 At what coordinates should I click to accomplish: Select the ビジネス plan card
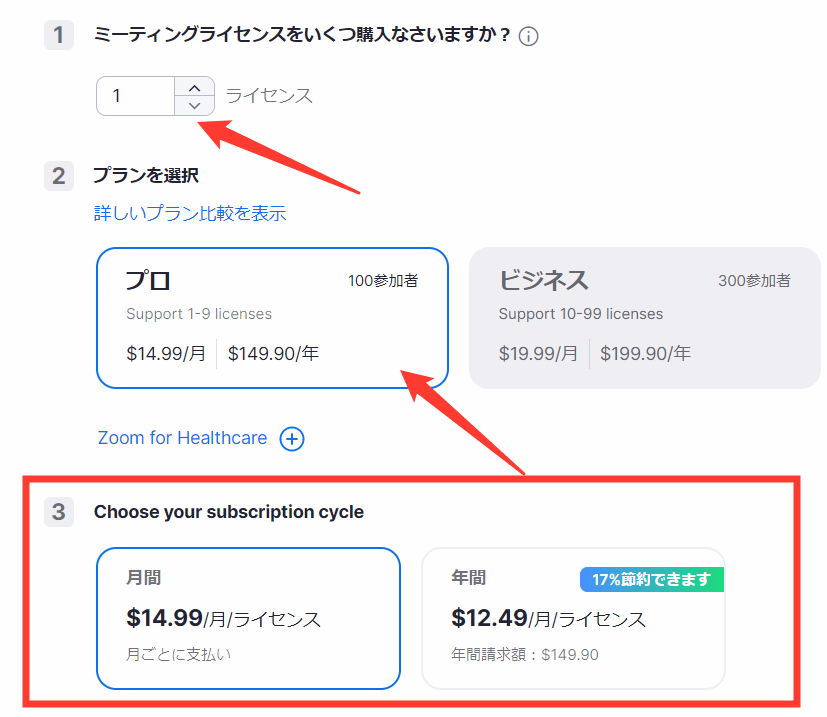(x=644, y=317)
